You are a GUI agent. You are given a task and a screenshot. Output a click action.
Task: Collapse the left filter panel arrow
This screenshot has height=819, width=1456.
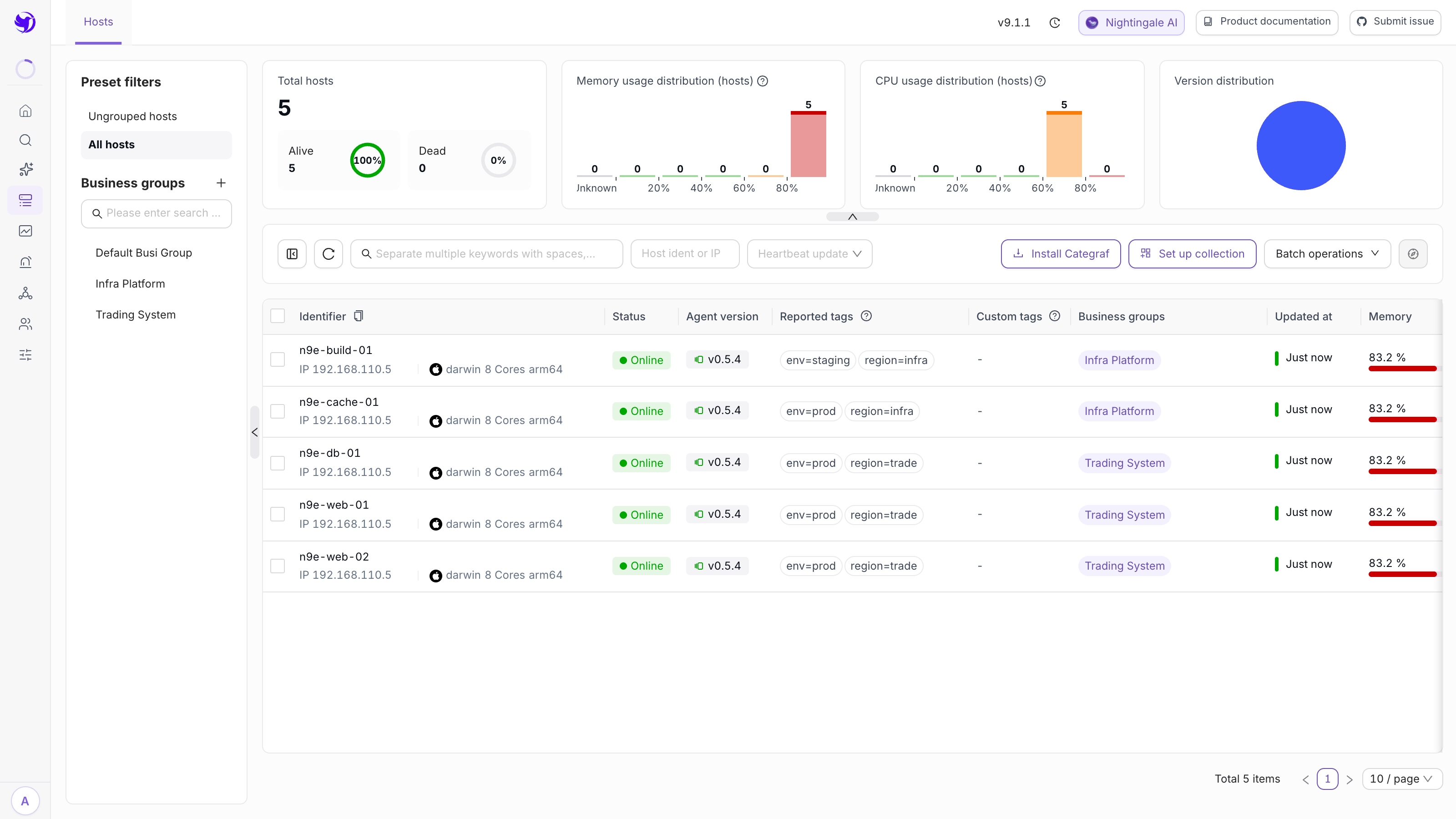click(x=255, y=432)
